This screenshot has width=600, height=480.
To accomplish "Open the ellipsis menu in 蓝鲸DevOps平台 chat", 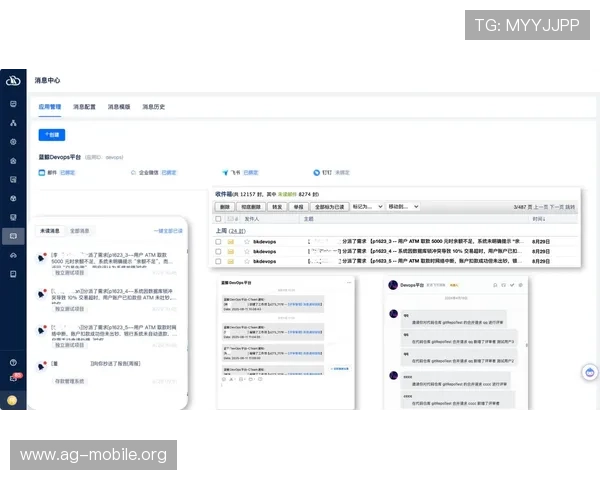I will point(349,282).
